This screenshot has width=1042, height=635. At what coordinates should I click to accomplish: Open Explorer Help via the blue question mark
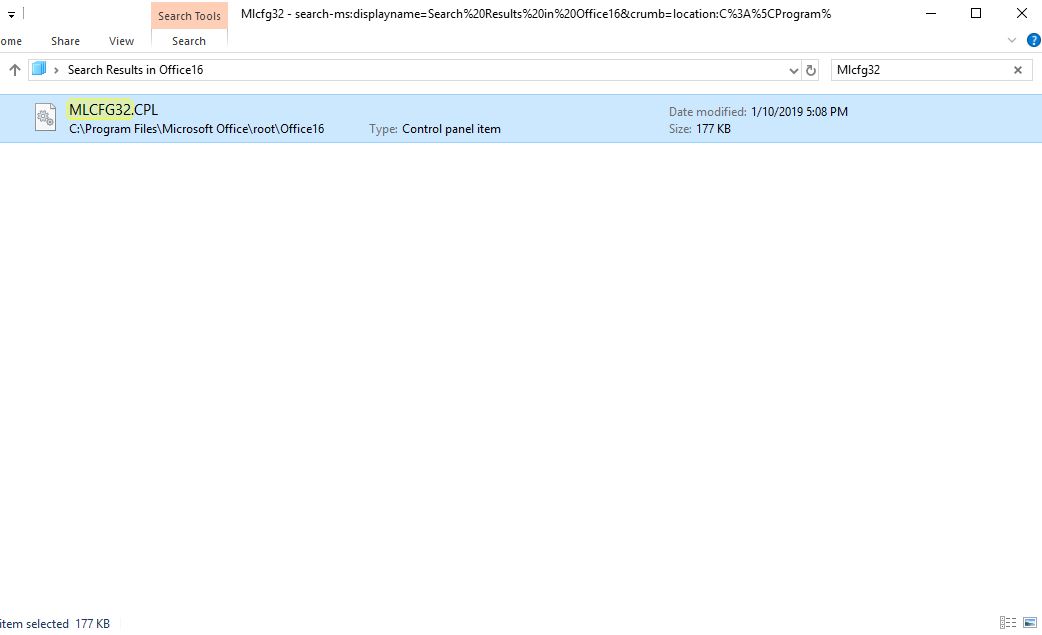point(1033,40)
